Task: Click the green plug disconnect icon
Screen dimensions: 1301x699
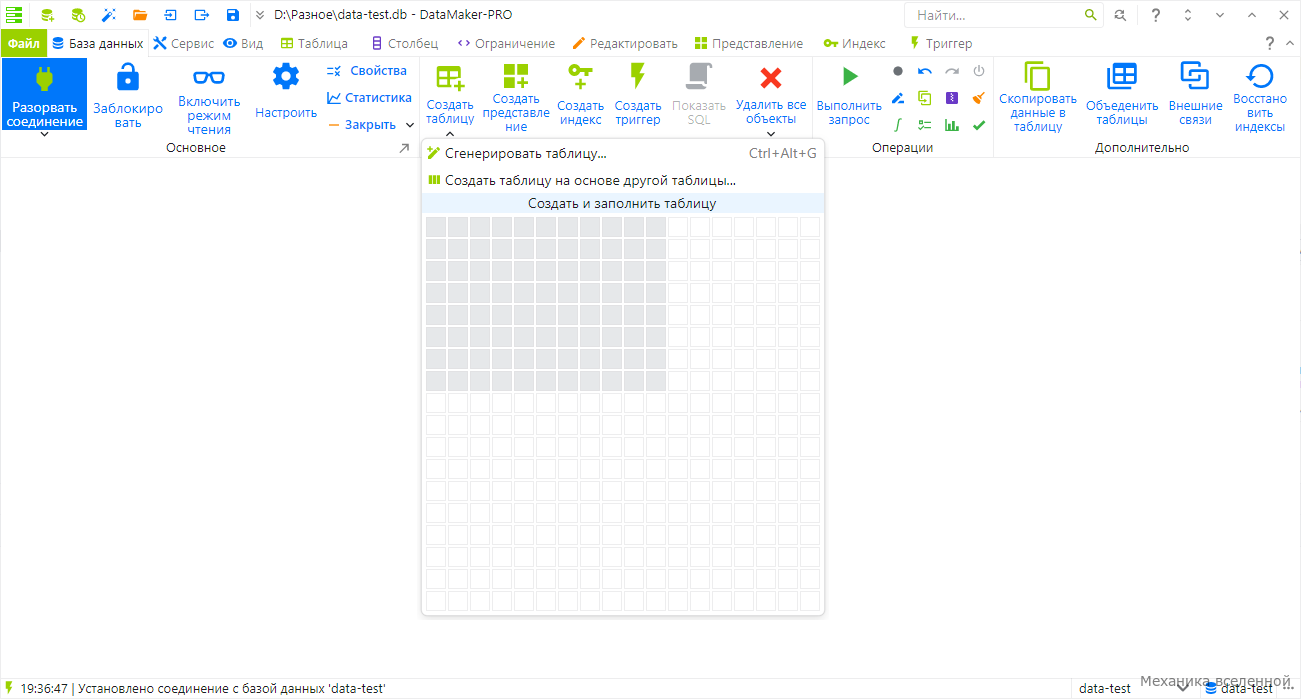Action: pyautogui.click(x=44, y=79)
